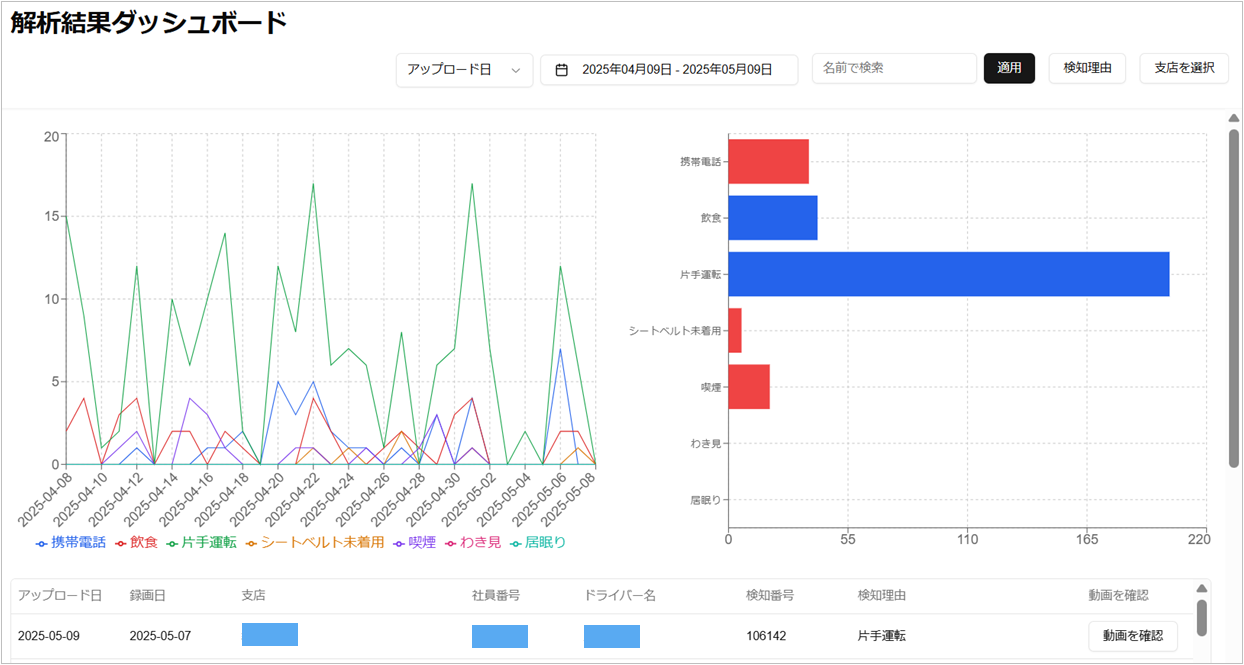Click the 検知番号 column header
This screenshot has width=1244, height=665.
pyautogui.click(x=770, y=596)
